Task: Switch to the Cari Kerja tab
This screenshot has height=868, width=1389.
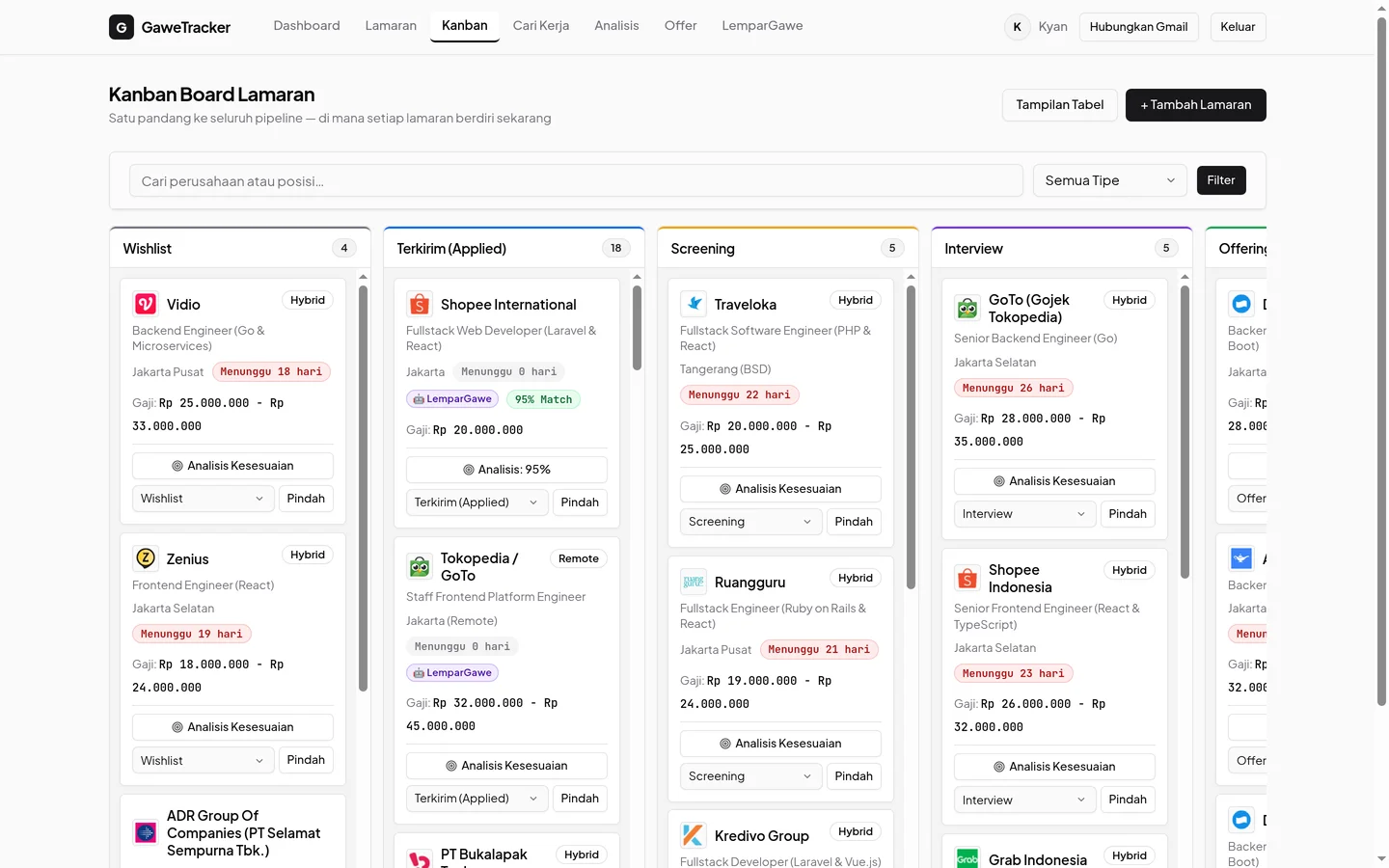Action: pyautogui.click(x=541, y=26)
